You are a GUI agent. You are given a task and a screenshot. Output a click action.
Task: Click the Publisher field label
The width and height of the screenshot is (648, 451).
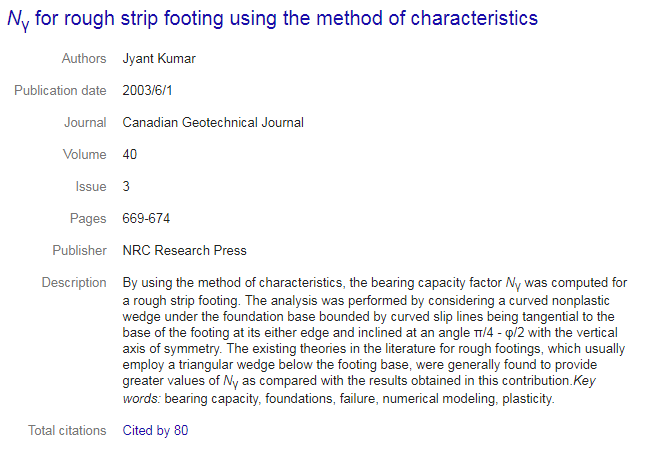point(79,251)
